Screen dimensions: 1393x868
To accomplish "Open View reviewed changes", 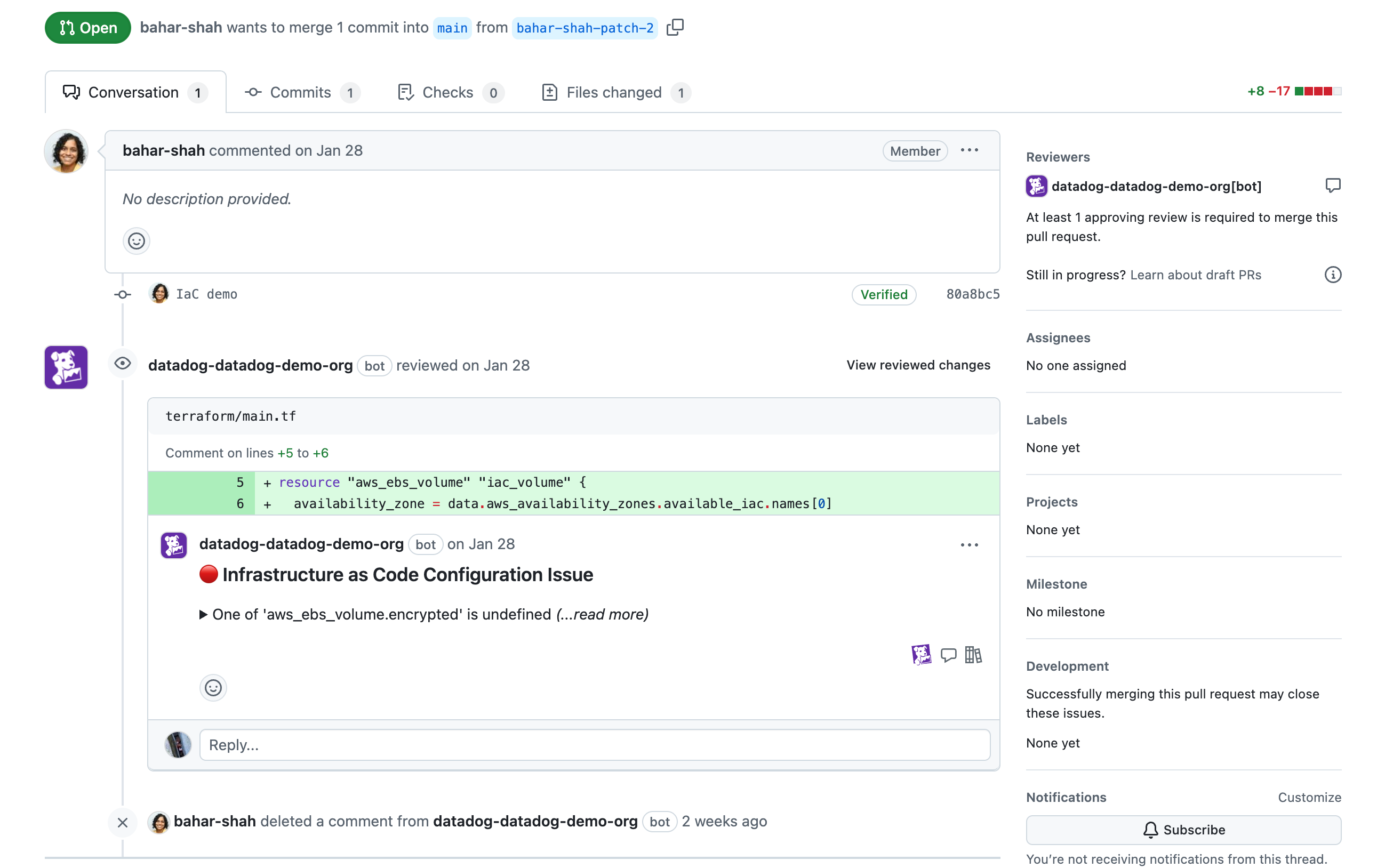I will click(917, 365).
